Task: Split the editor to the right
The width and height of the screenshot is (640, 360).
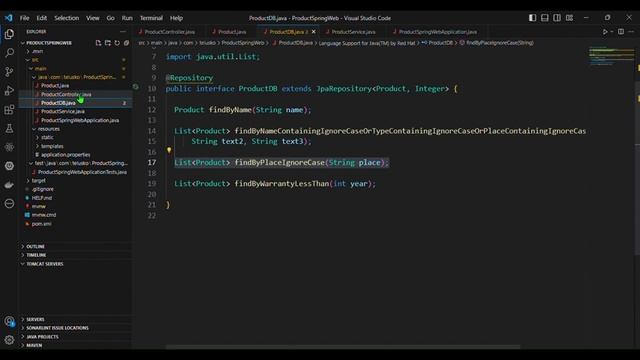Action: pos(621,31)
